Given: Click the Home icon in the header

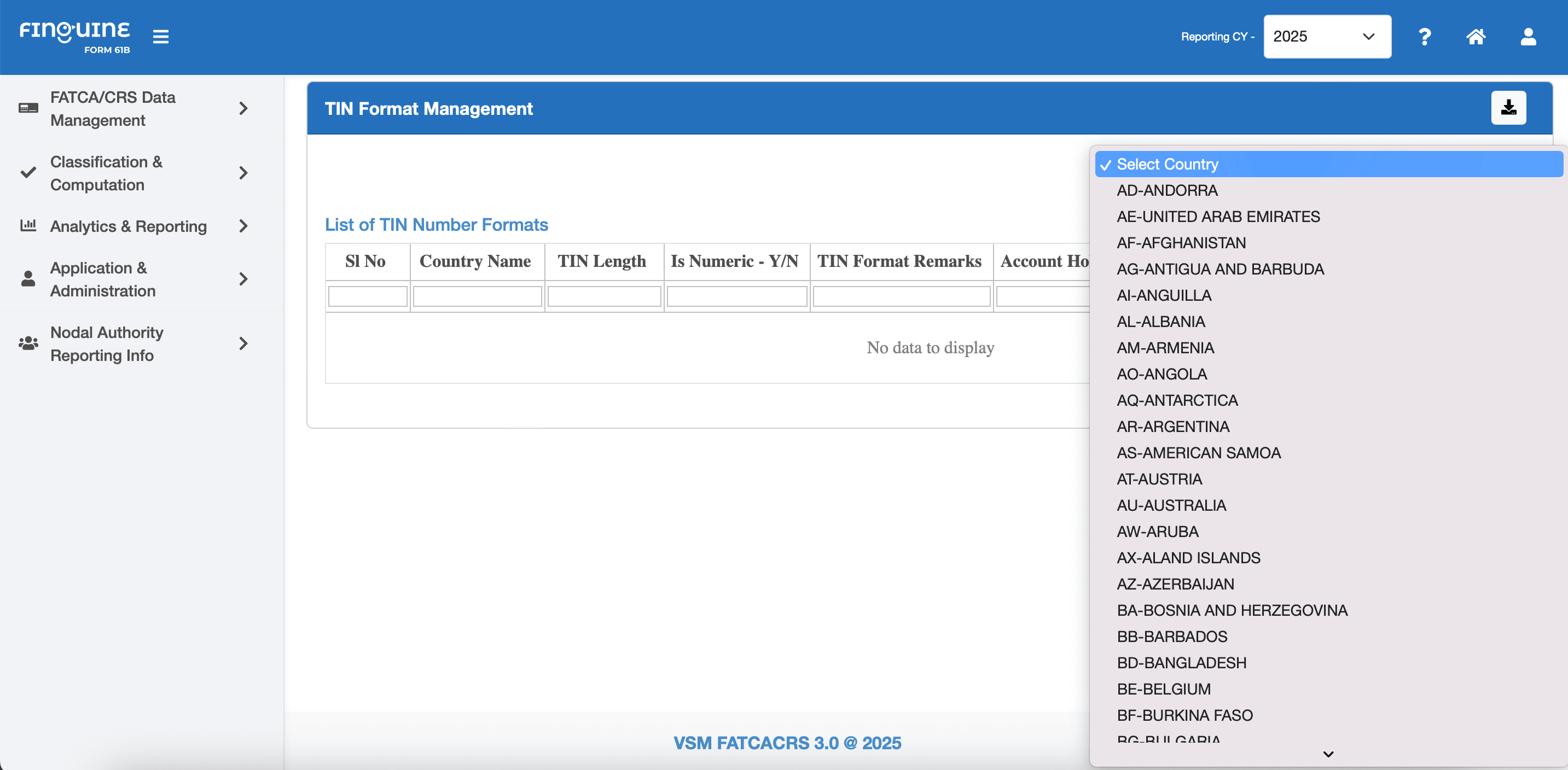Looking at the screenshot, I should [1476, 37].
